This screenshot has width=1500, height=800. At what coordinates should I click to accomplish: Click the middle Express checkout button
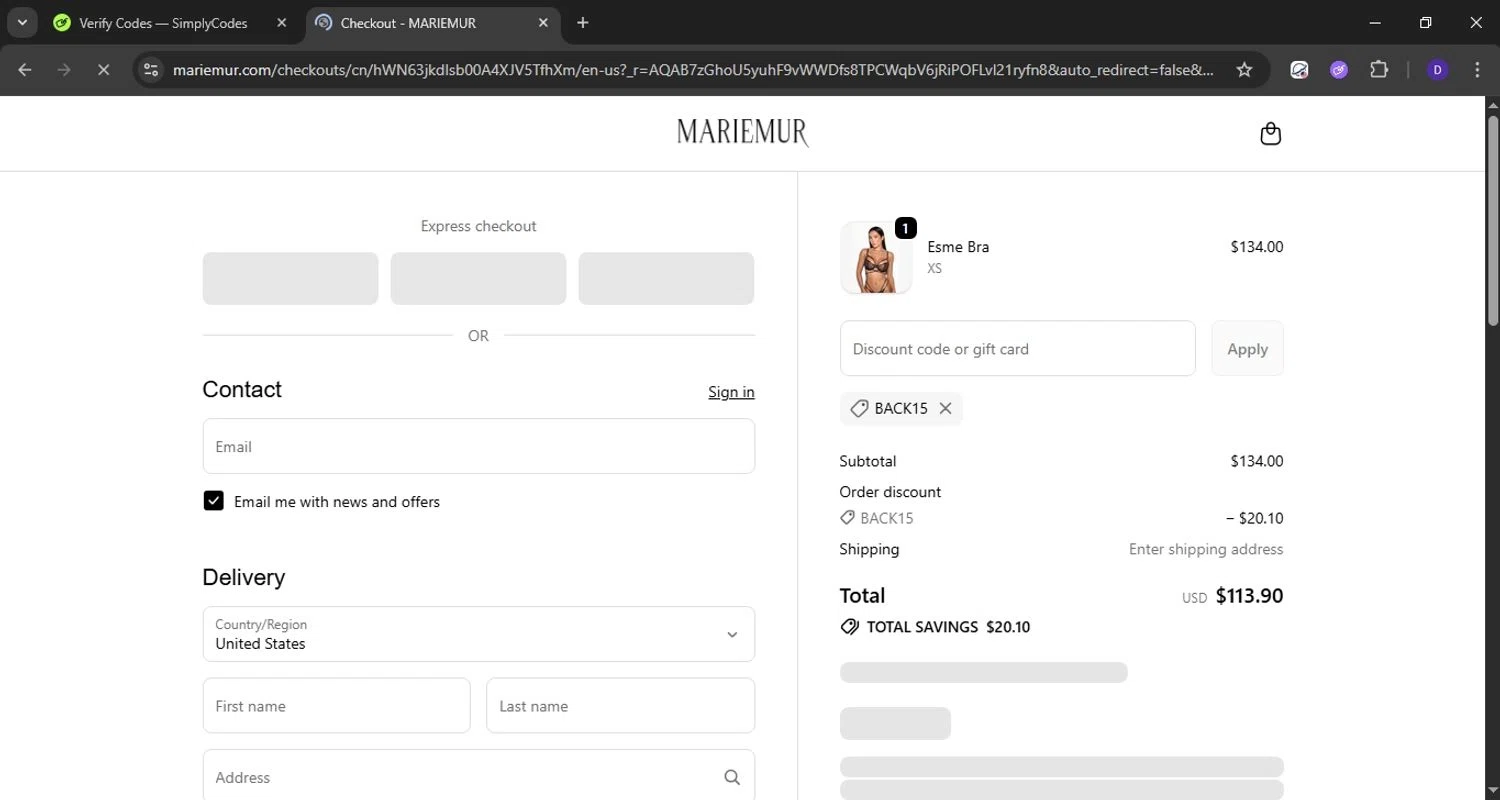pyautogui.click(x=478, y=278)
